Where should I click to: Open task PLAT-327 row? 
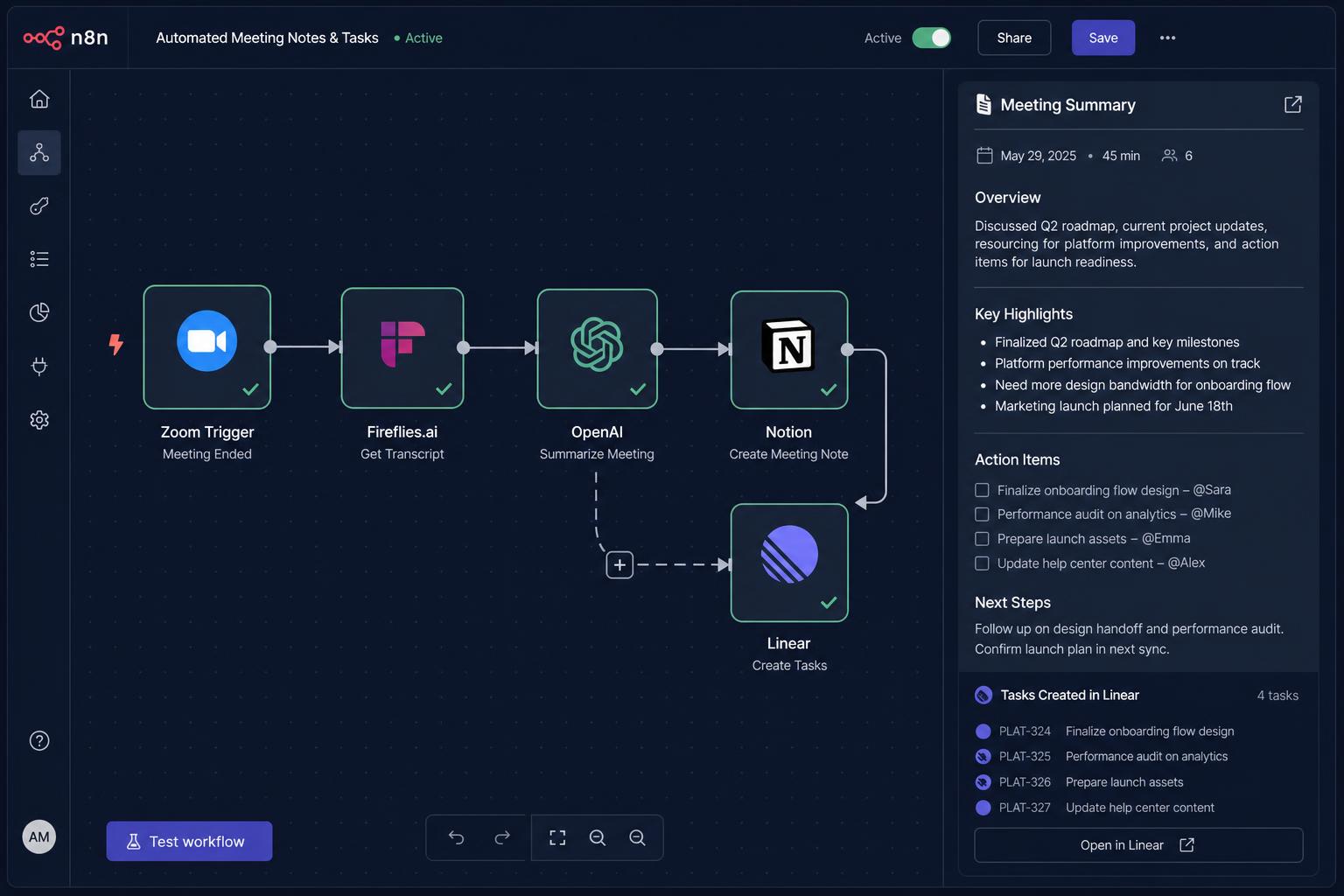pos(1138,808)
